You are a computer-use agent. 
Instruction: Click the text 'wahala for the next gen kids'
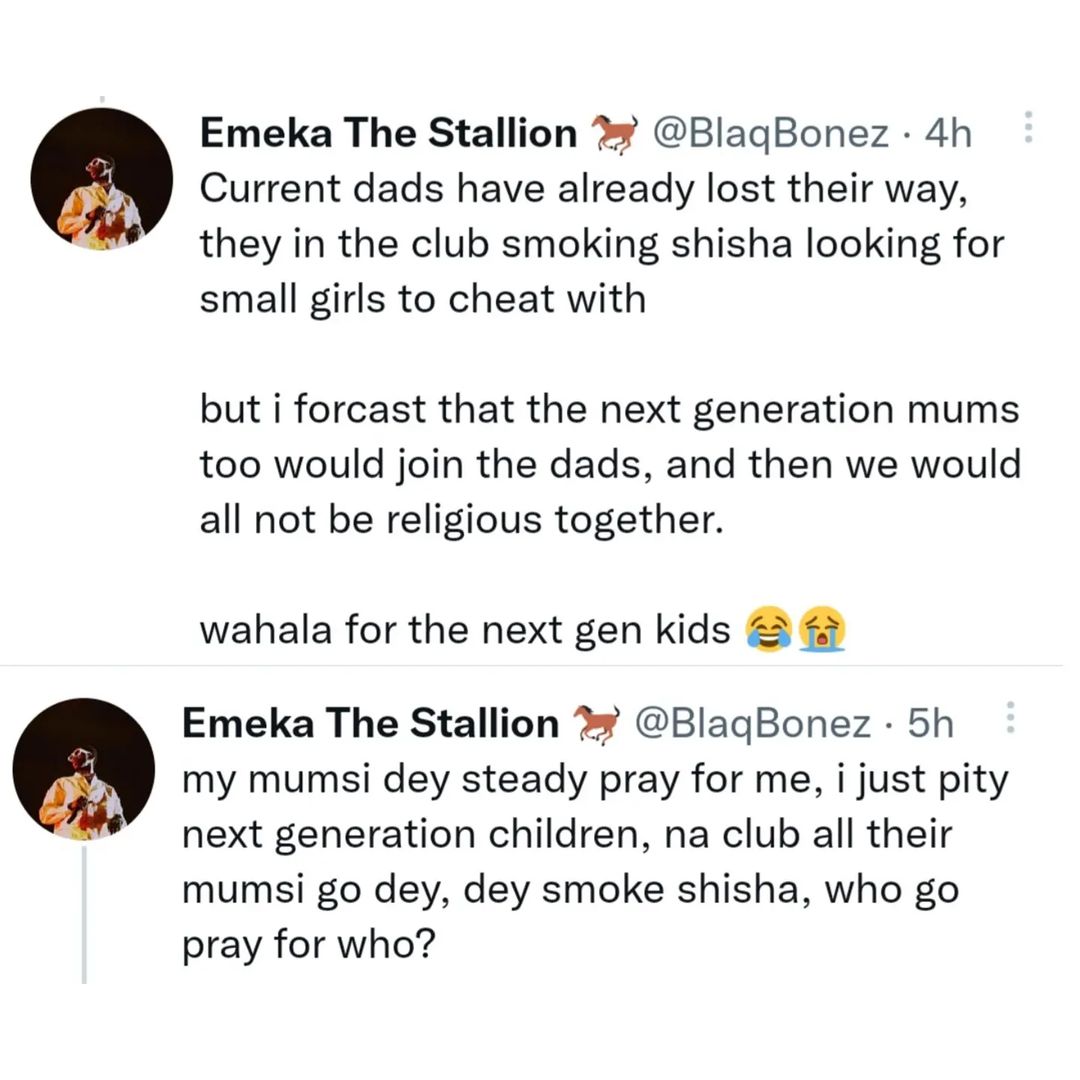click(465, 630)
